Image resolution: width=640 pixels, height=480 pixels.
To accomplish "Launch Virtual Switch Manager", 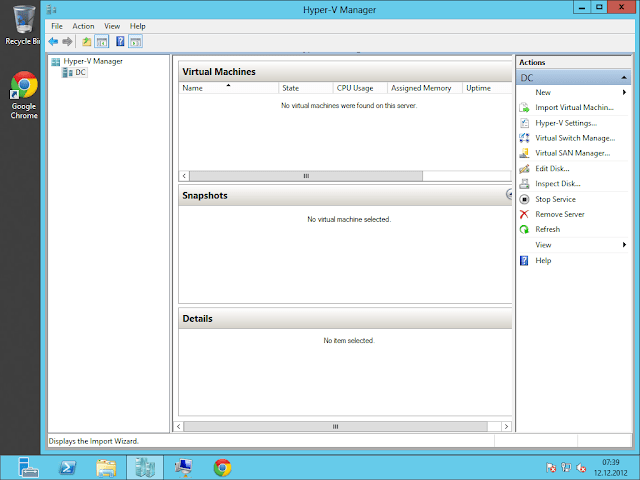I will point(574,138).
